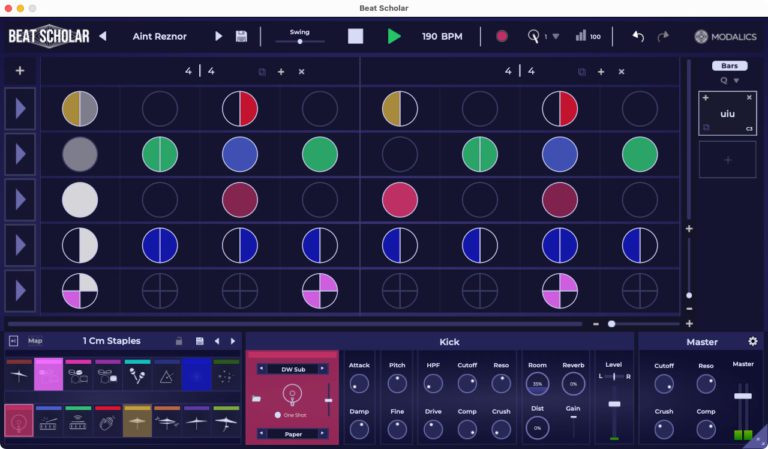Click the redo arrow

(x=663, y=36)
